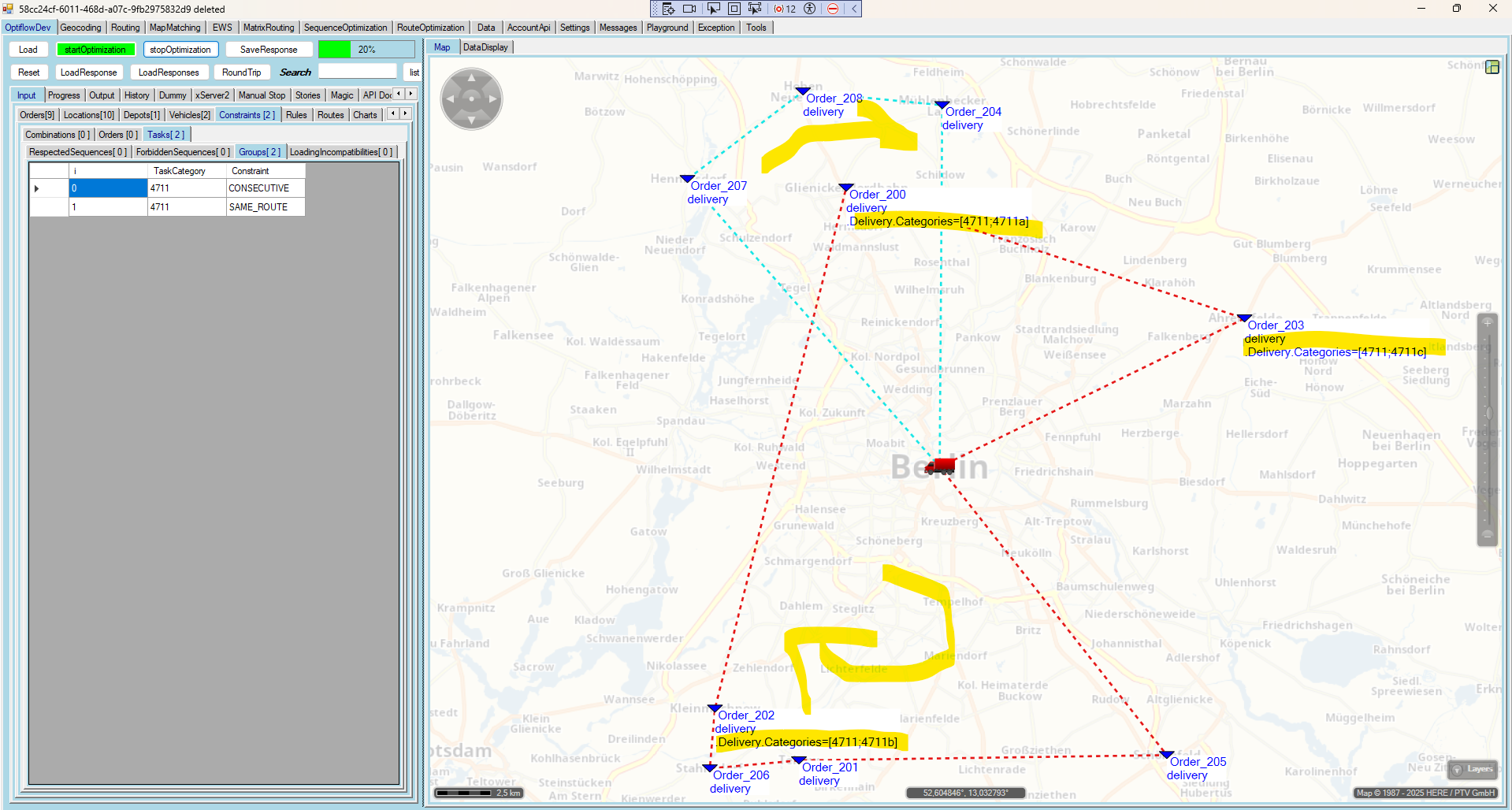Open the RouteOptimization tab

click(430, 28)
